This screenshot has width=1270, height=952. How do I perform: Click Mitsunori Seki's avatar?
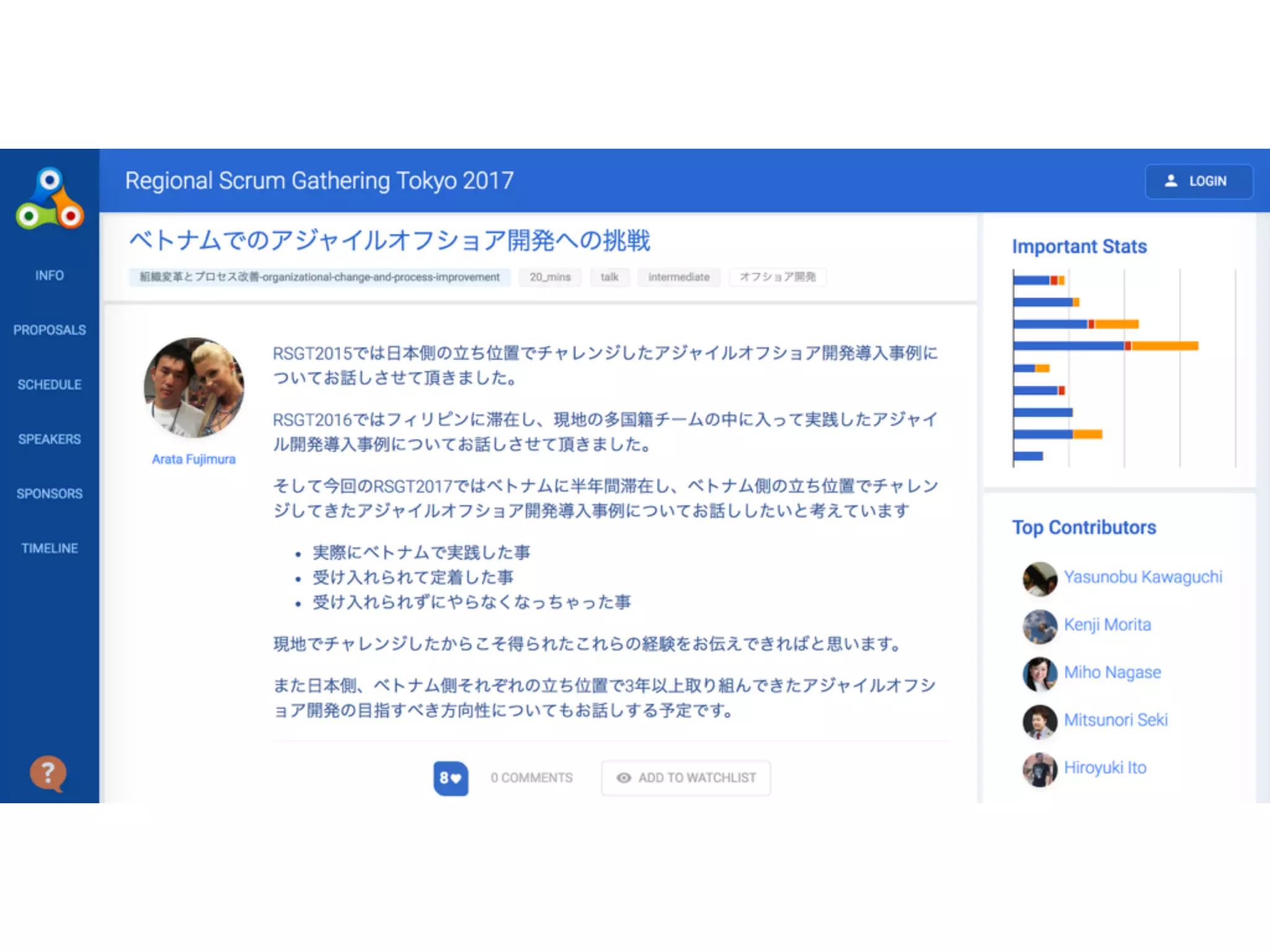click(1040, 722)
